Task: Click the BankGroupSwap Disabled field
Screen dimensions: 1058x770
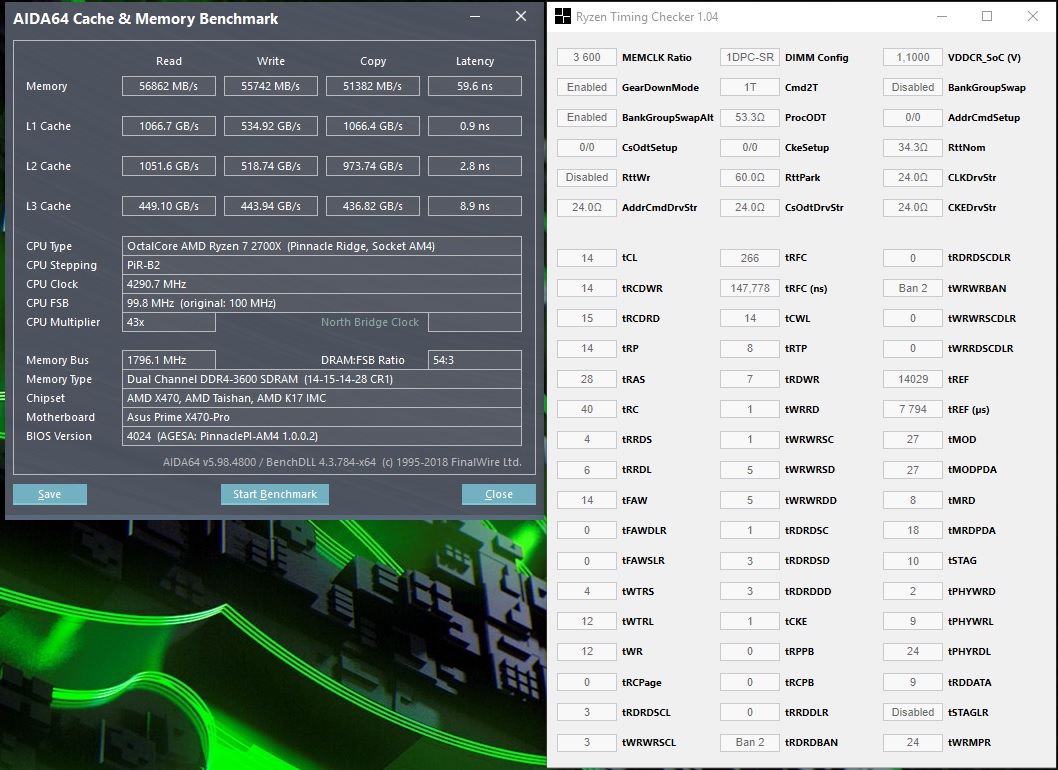Action: [x=912, y=87]
